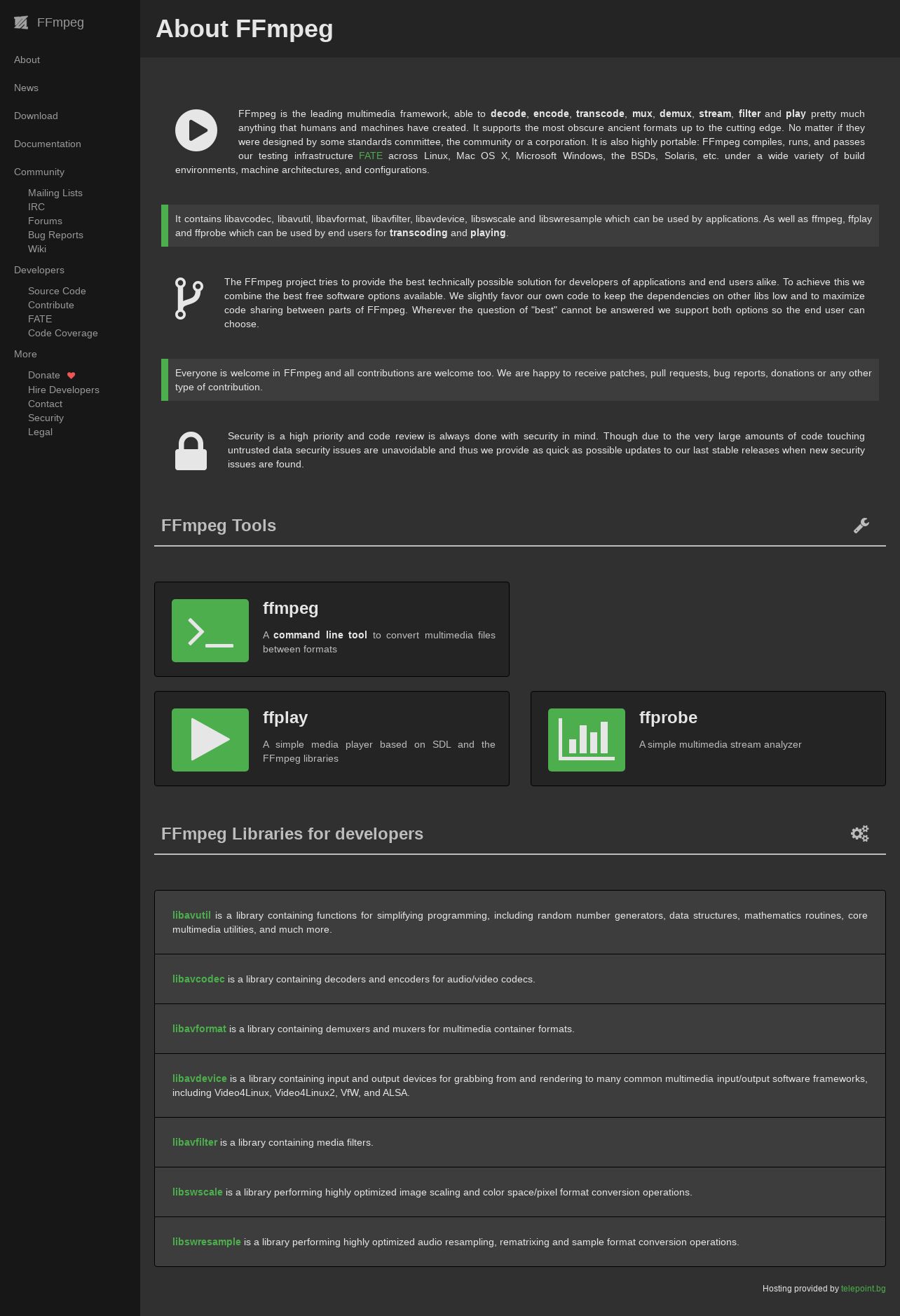Follow the green FATE link in intro paragraph
This screenshot has width=900, height=1316.
[x=371, y=156]
